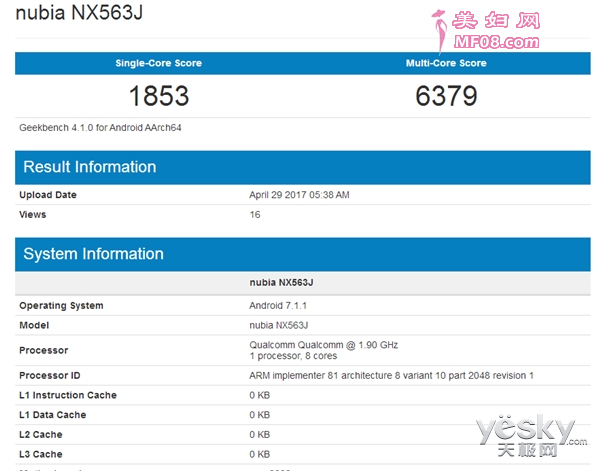Select the 'Operating System' label
The width and height of the screenshot is (598, 471).
pos(61,306)
